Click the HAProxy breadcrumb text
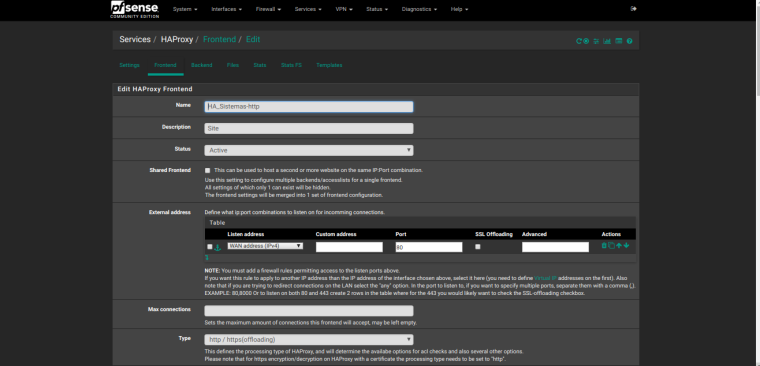Screen dimensions: 760x366 click(177, 39)
